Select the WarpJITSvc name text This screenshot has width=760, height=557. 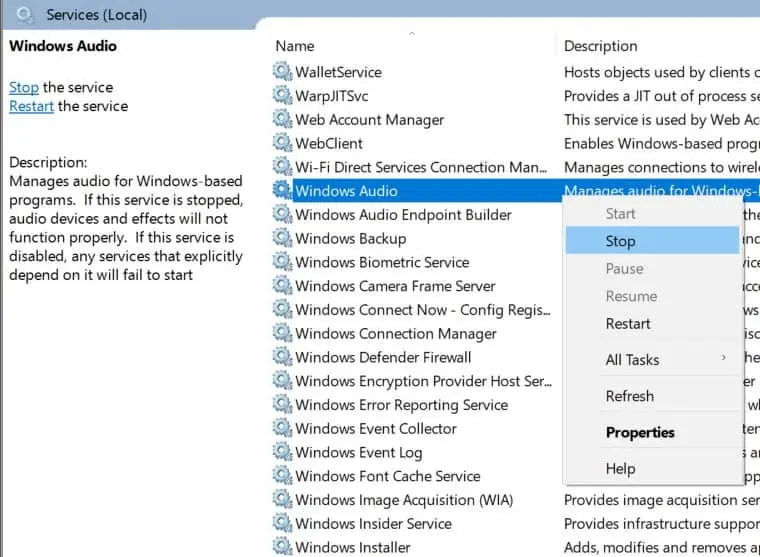click(332, 96)
